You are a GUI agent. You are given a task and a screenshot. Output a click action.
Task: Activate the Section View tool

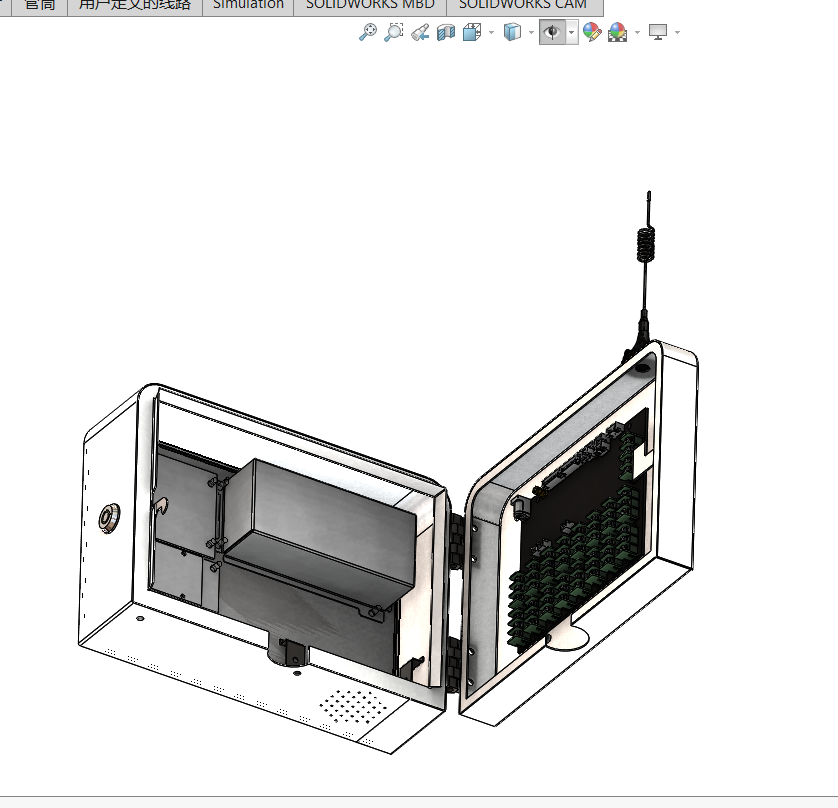(x=446, y=32)
